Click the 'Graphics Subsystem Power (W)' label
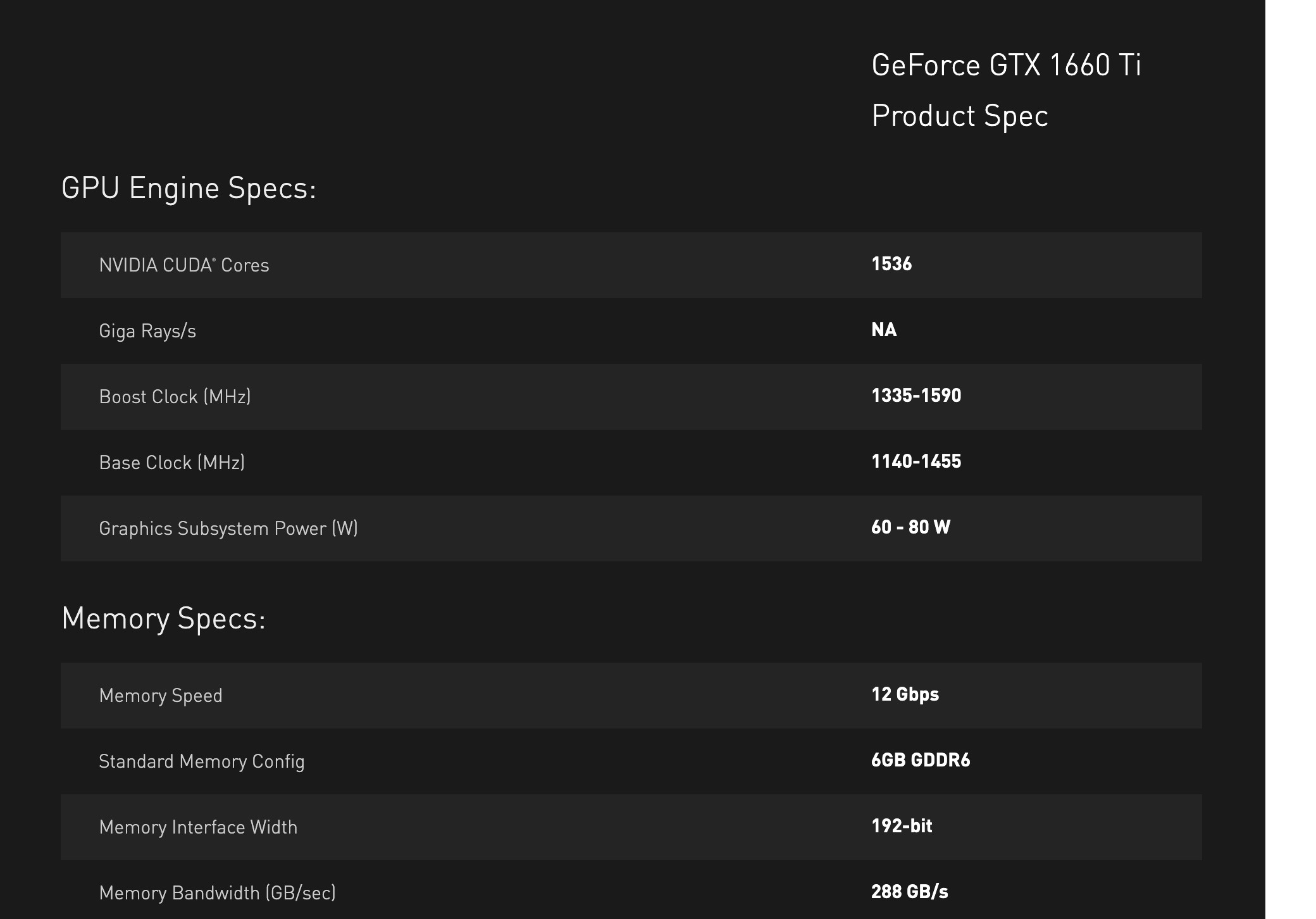The width and height of the screenshot is (1316, 919). pyautogui.click(x=228, y=528)
